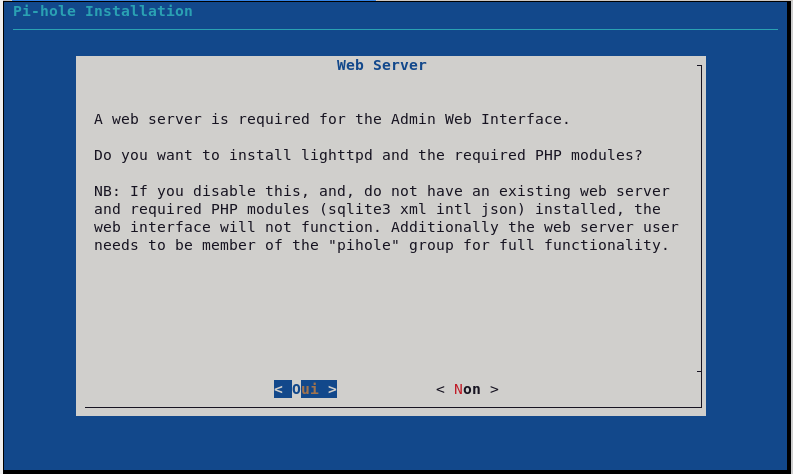Choose the Non button
Viewport: 793px width, 474px height.
tap(467, 389)
